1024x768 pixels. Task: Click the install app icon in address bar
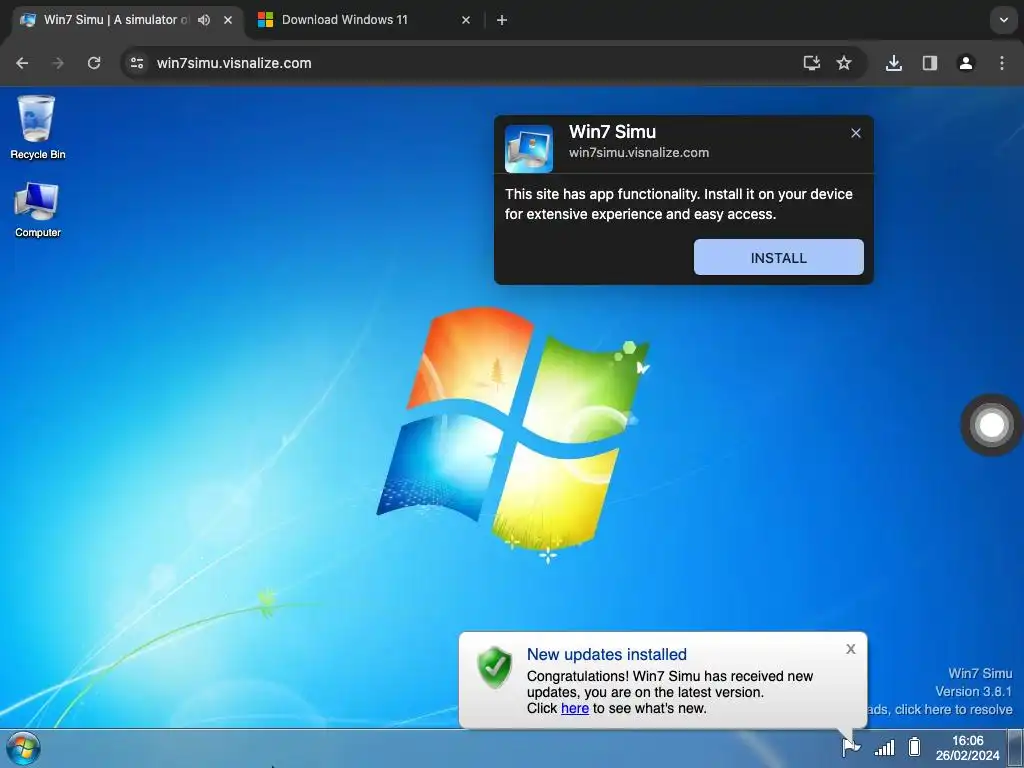click(x=812, y=63)
